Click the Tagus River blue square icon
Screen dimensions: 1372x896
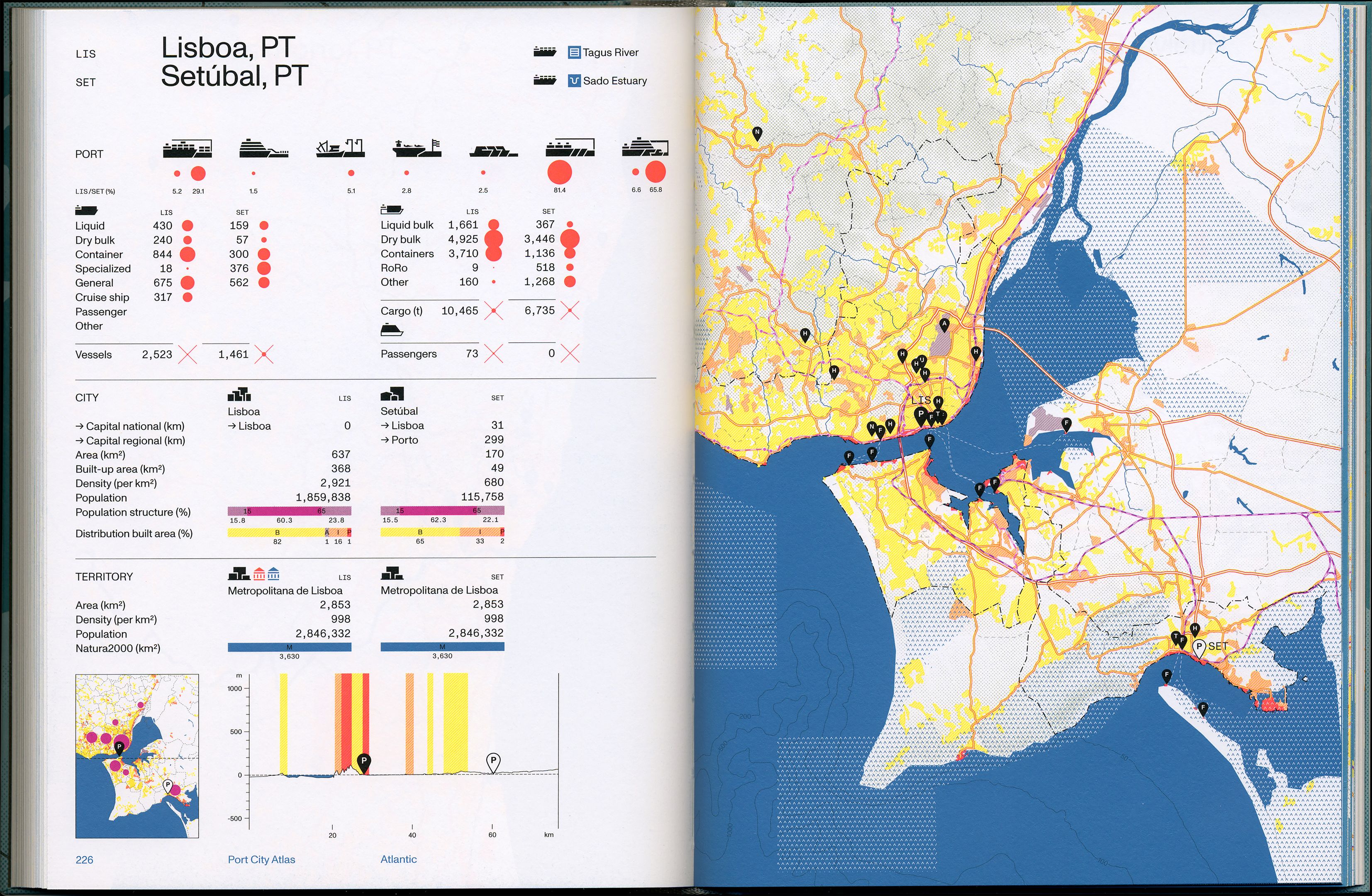pyautogui.click(x=574, y=52)
